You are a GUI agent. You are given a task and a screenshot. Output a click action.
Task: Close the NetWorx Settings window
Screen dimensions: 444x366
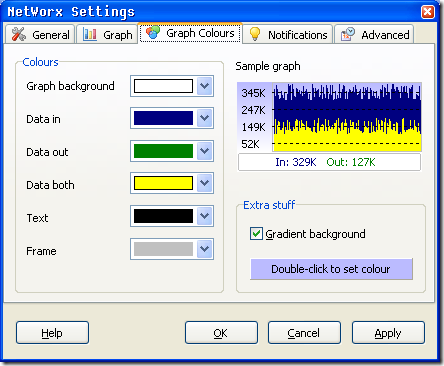point(428,12)
